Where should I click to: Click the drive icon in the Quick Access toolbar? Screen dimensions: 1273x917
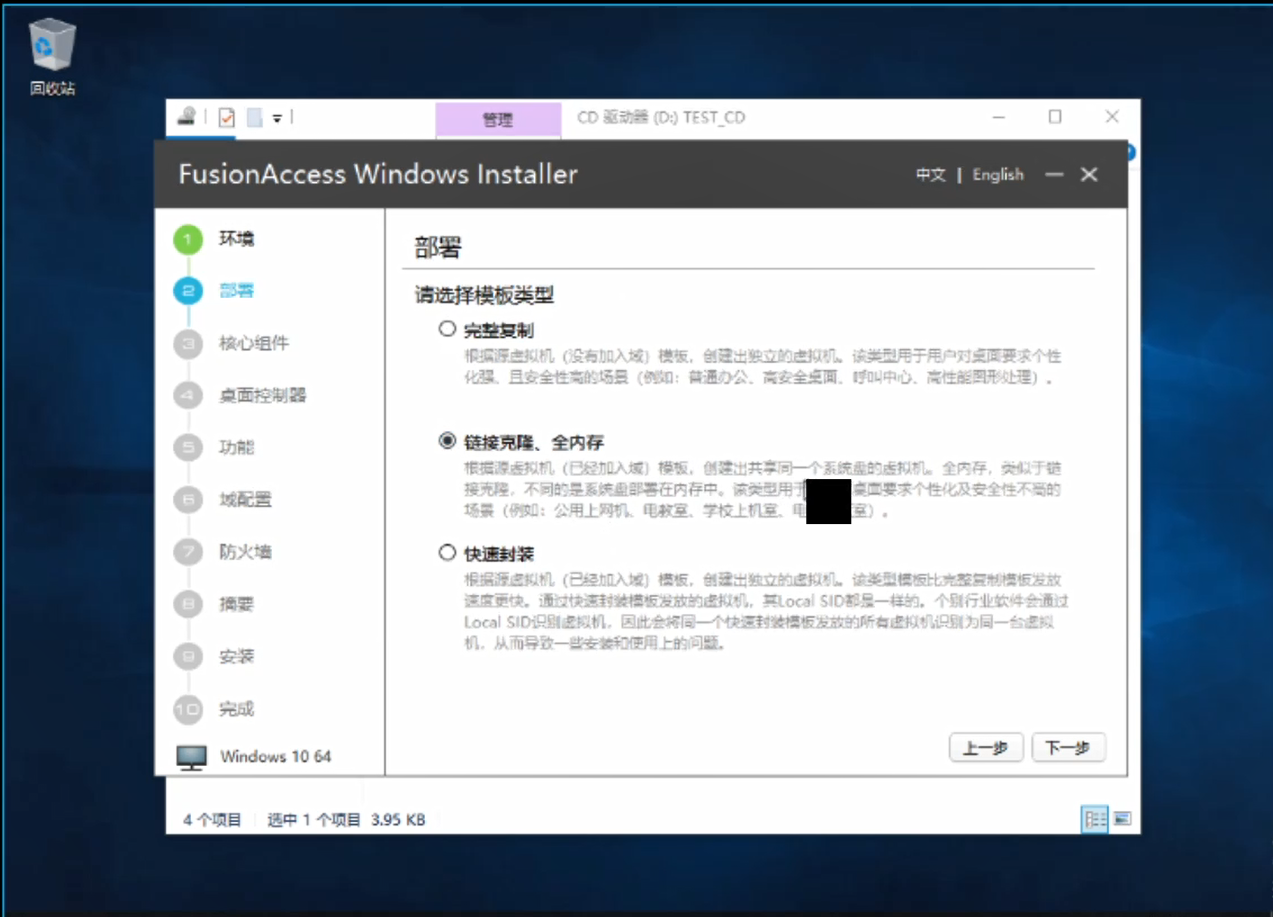point(185,117)
